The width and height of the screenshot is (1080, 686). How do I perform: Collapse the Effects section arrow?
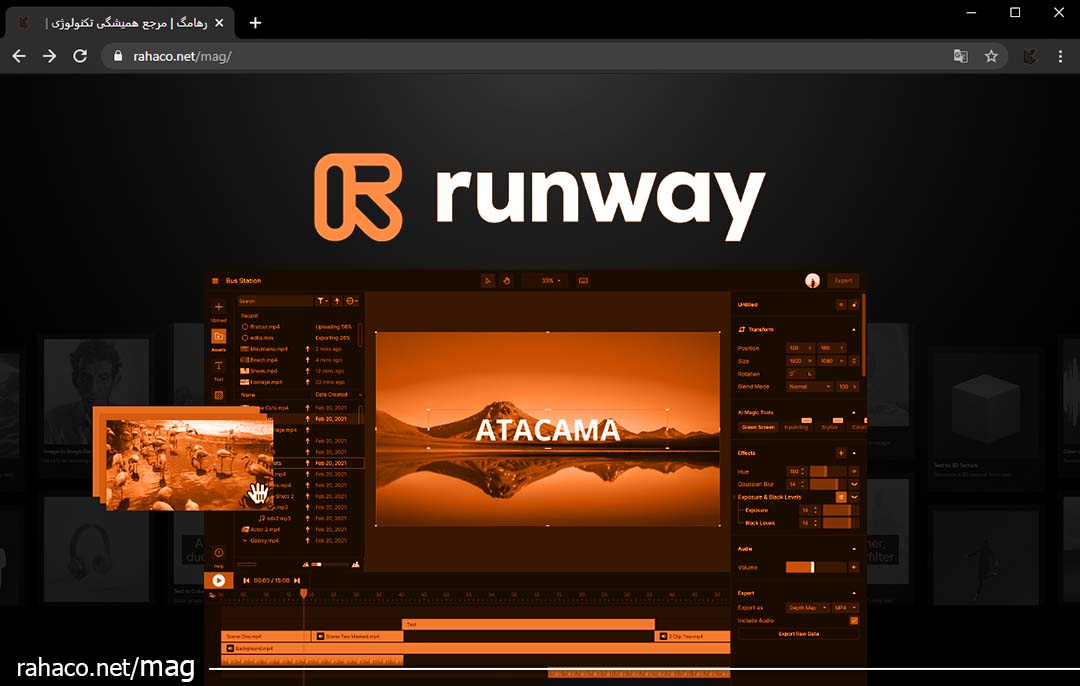coord(854,453)
